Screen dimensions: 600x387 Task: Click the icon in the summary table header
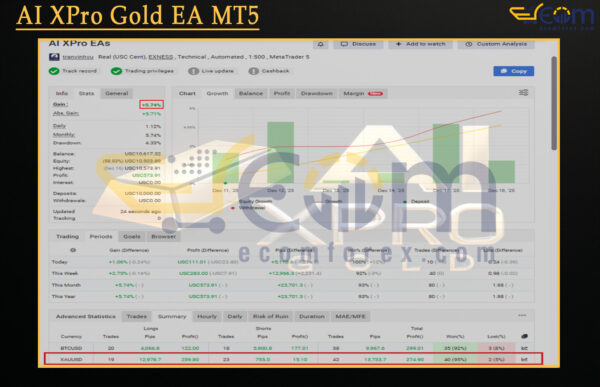coord(524,336)
